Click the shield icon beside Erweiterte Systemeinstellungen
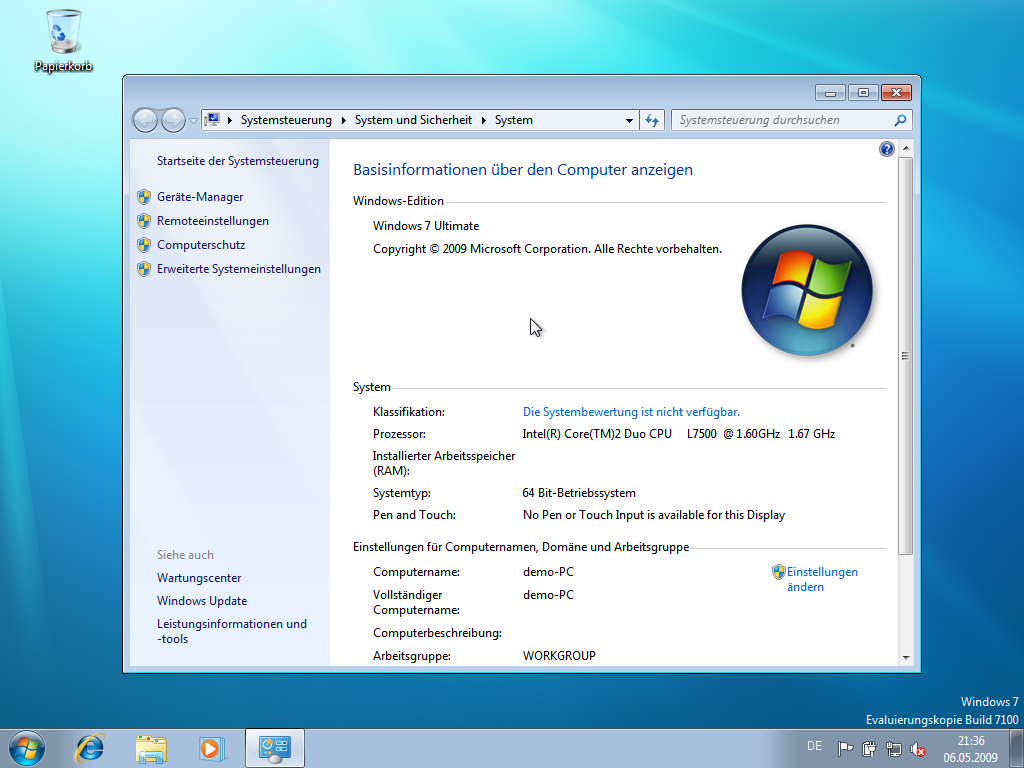 pos(144,269)
